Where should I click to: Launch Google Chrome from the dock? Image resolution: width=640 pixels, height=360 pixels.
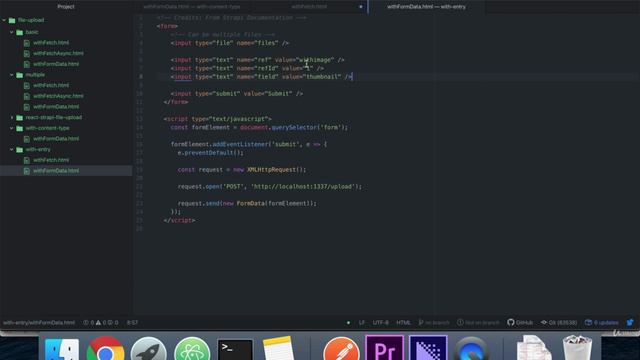click(x=105, y=349)
